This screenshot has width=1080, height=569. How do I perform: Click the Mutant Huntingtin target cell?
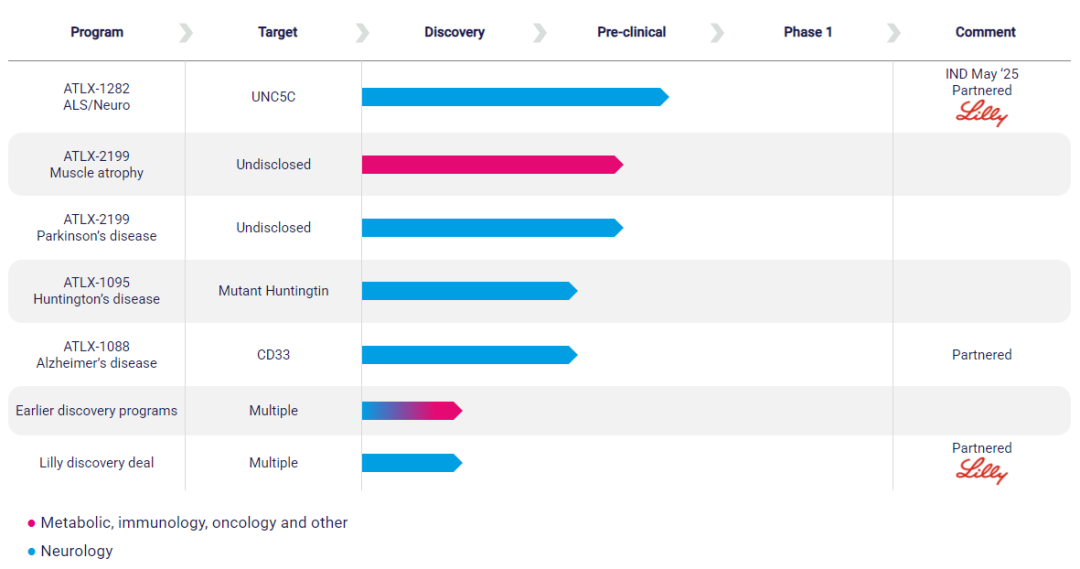click(x=273, y=291)
